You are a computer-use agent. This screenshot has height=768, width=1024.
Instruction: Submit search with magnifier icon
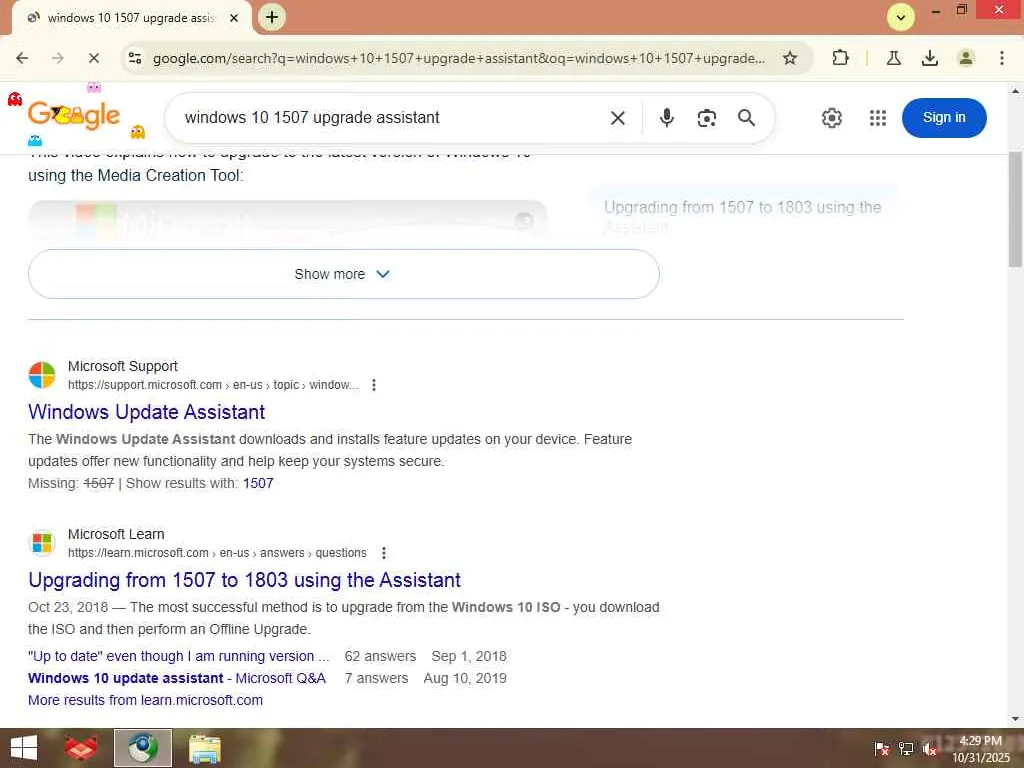[746, 118]
